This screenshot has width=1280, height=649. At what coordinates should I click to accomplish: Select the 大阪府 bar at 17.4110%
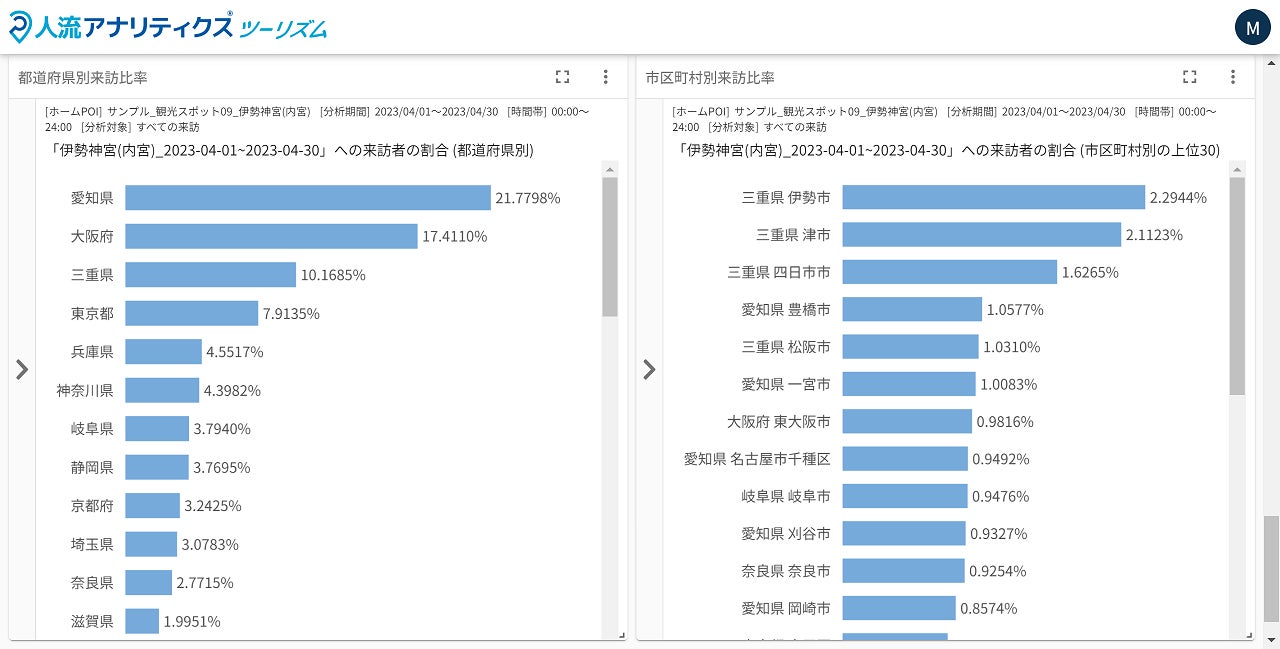click(x=270, y=236)
